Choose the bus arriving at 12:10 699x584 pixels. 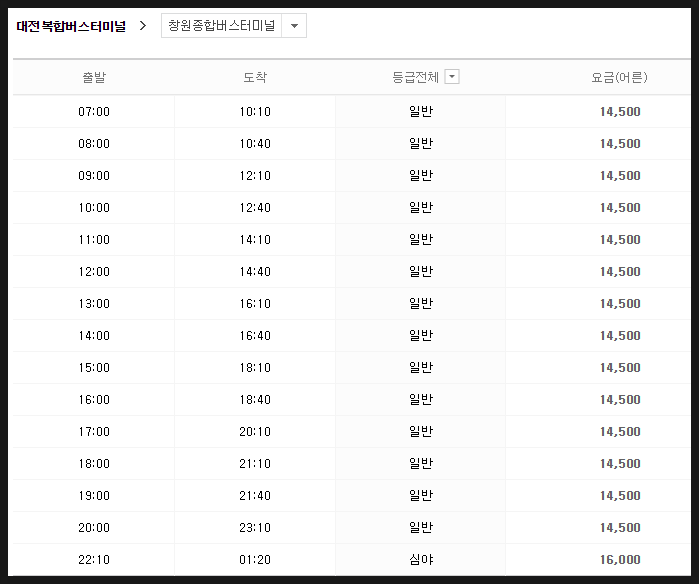click(352, 176)
